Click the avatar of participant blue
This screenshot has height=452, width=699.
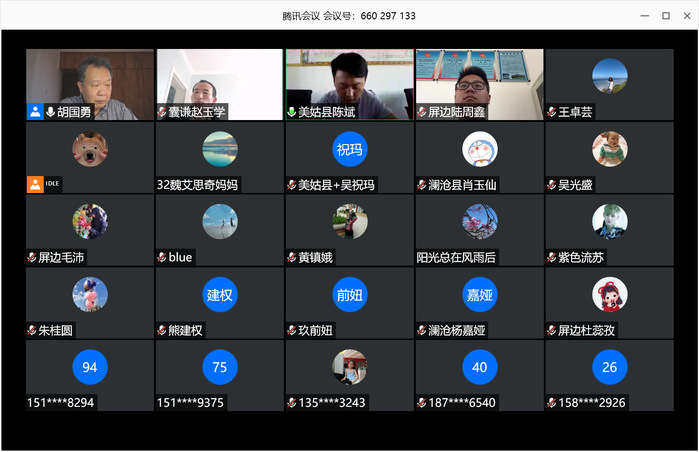click(220, 222)
